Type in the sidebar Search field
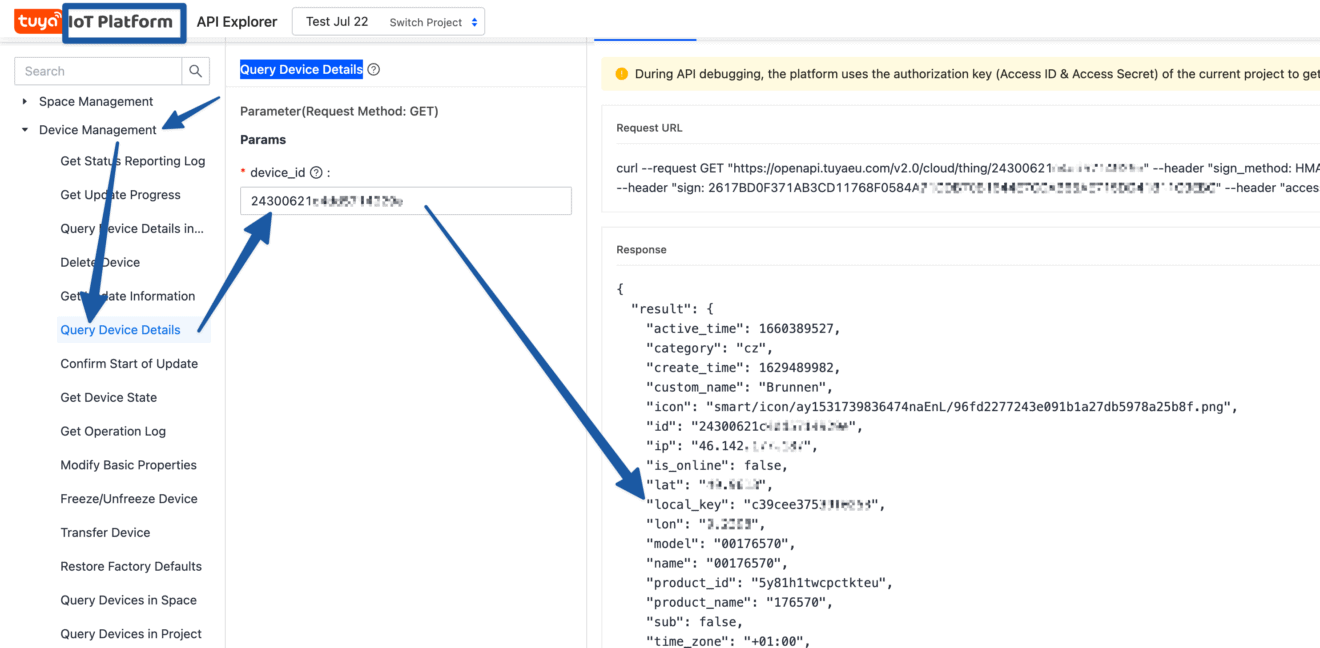 [98, 71]
